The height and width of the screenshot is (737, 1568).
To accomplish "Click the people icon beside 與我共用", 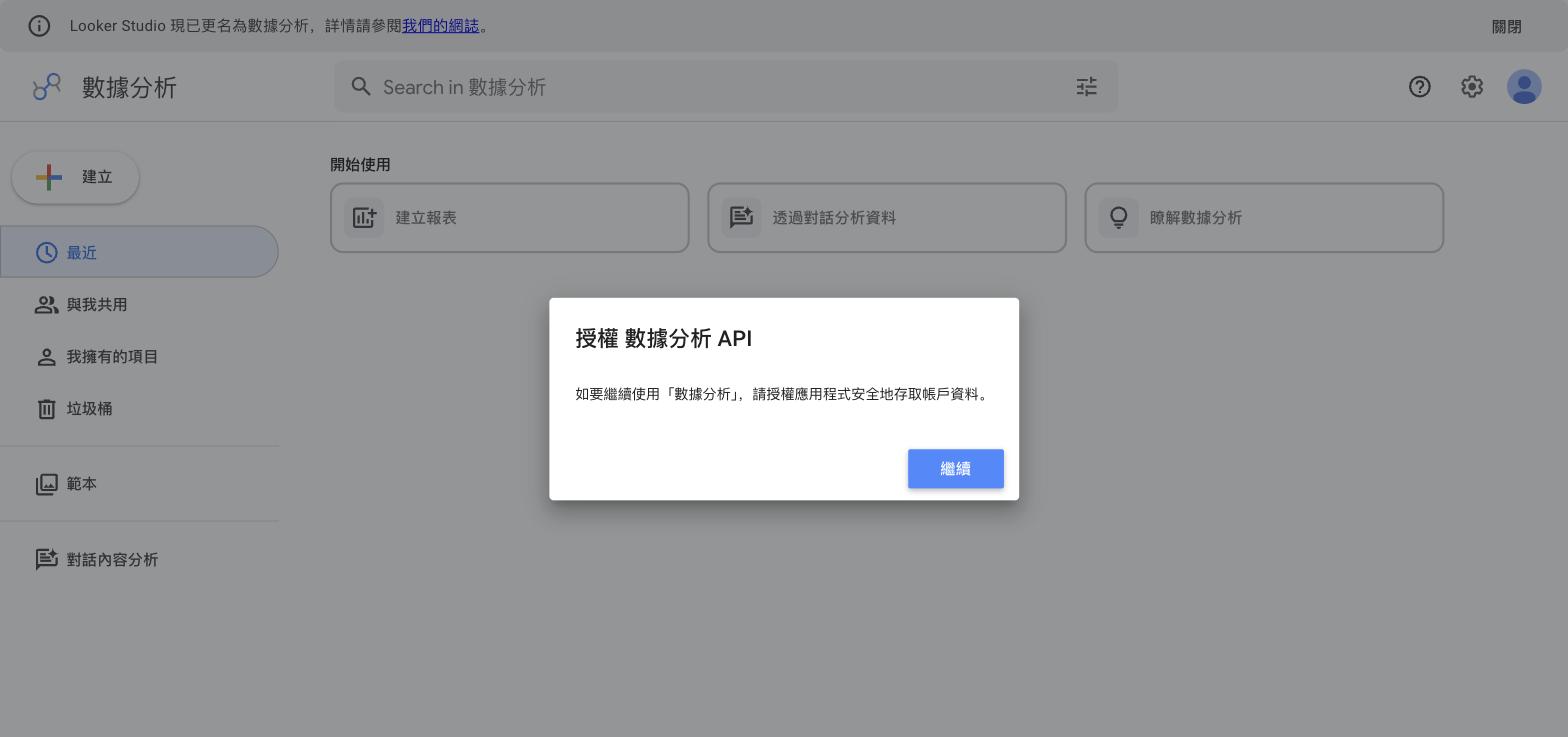I will coord(46,305).
